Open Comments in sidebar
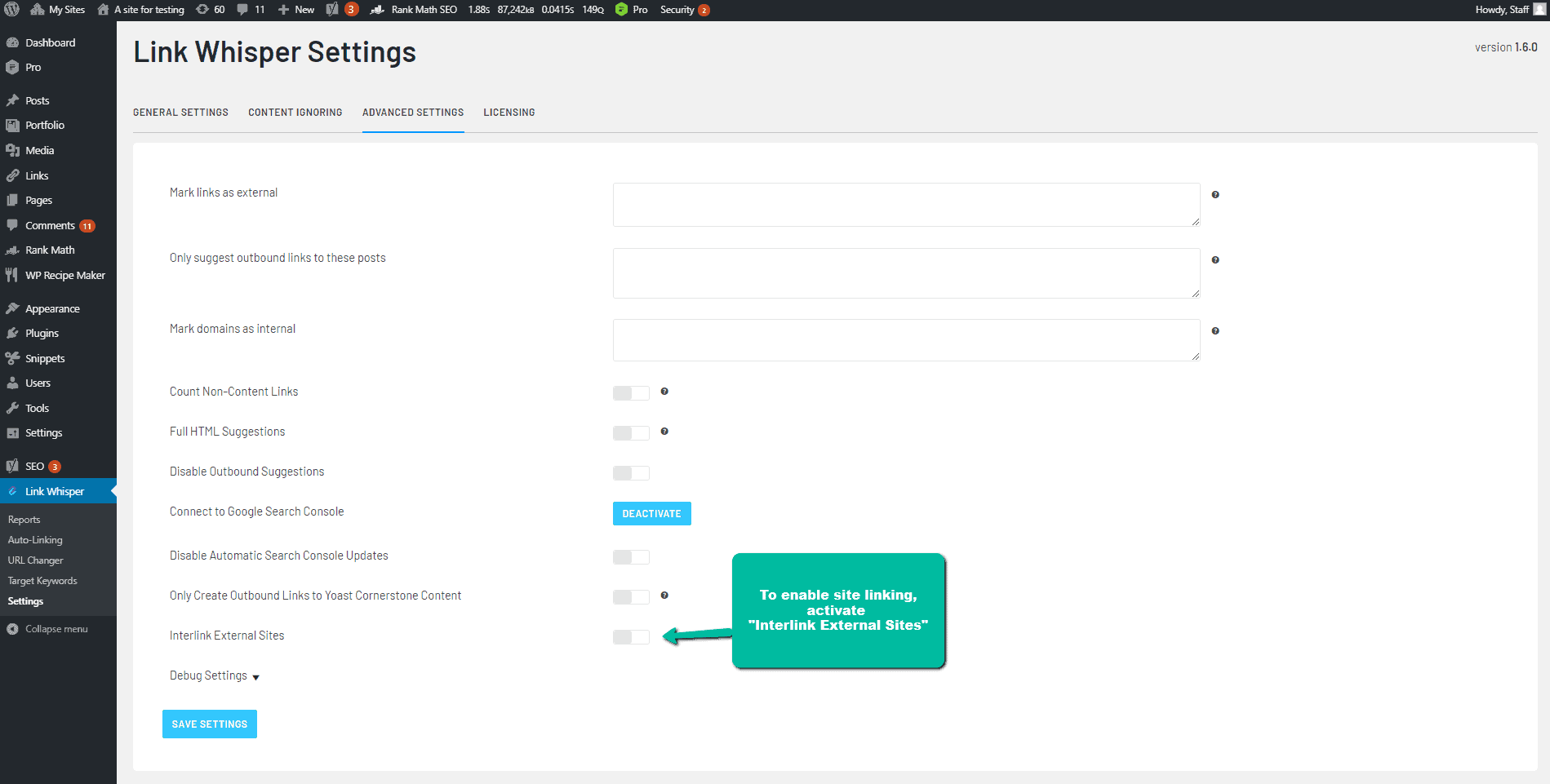Screen dimensions: 1550x784 (58, 225)
